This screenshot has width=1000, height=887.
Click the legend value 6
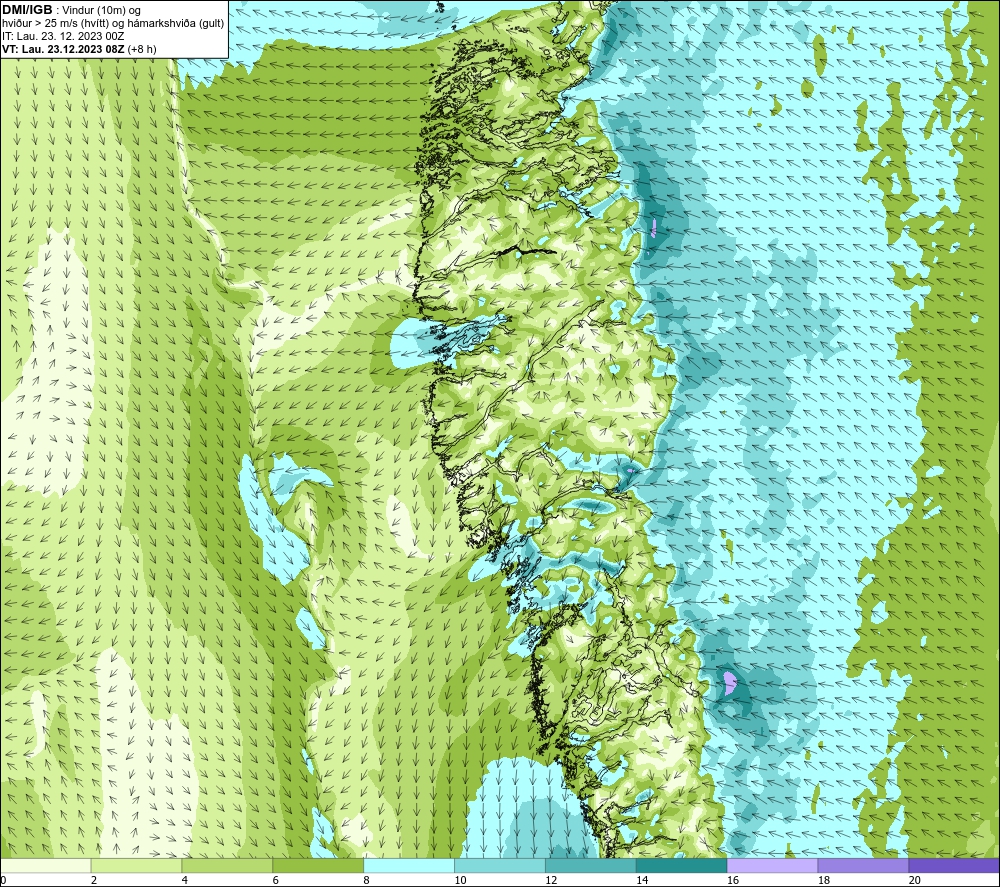pyautogui.click(x=276, y=880)
